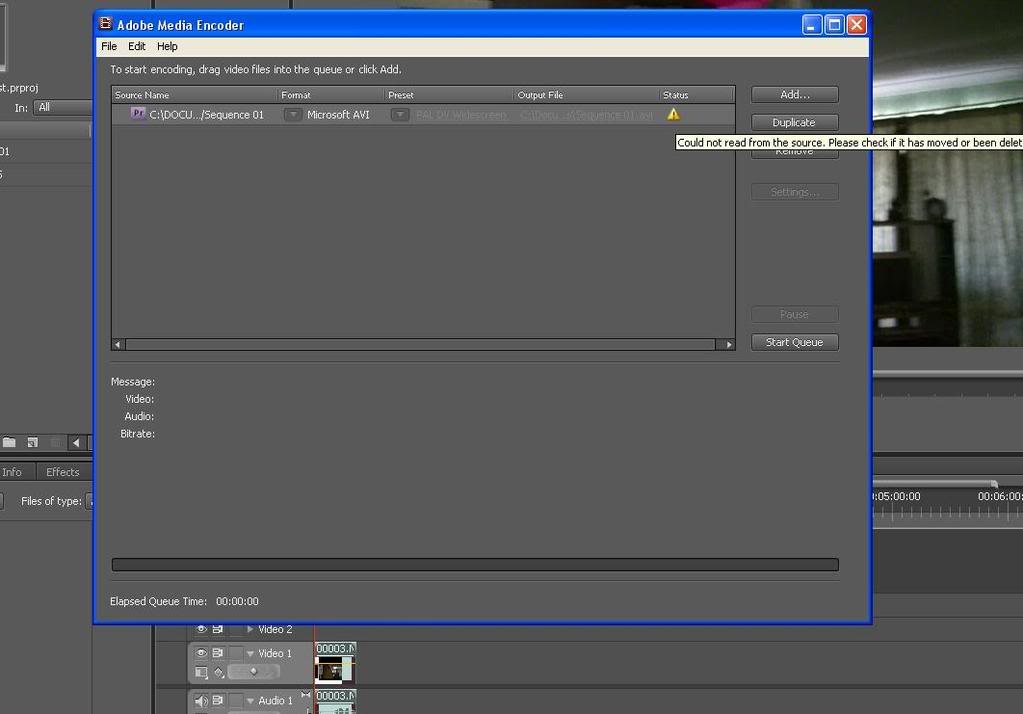Screen dimensions: 1023x714
Task: Click the Add button
Action: click(x=793, y=94)
